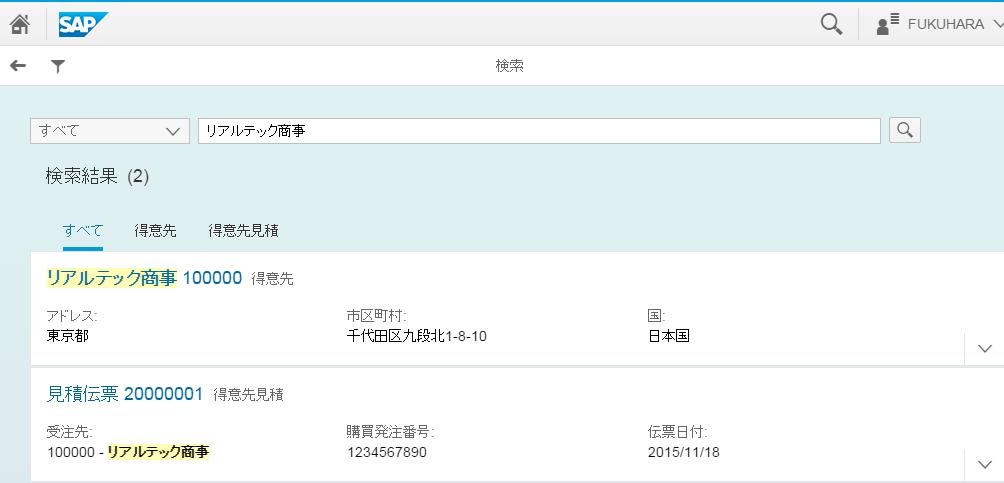Image resolution: width=1004 pixels, height=483 pixels.
Task: Open the filter funnel icon
Action: tap(58, 66)
